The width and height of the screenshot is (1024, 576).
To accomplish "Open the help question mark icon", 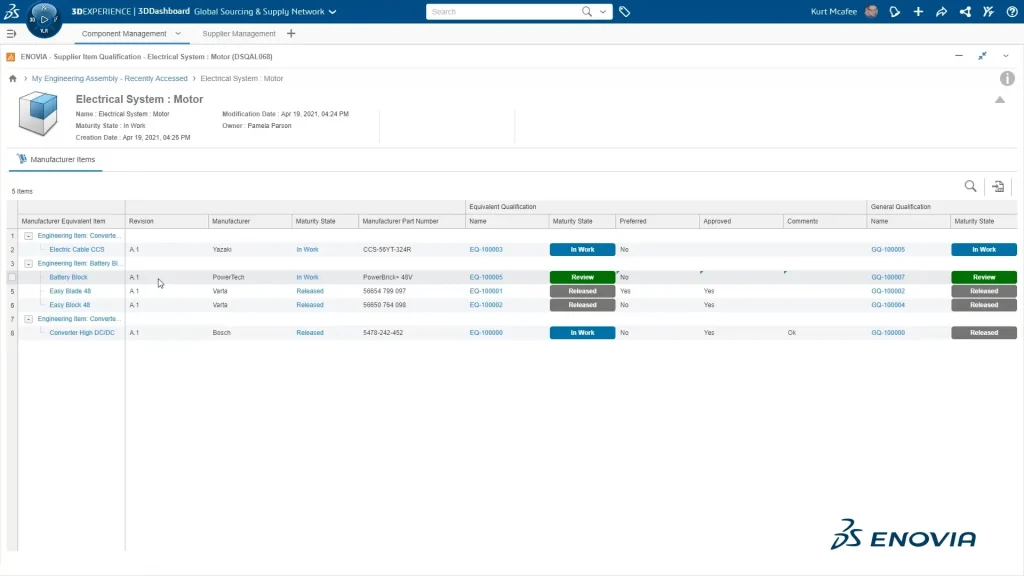I will click(1010, 12).
